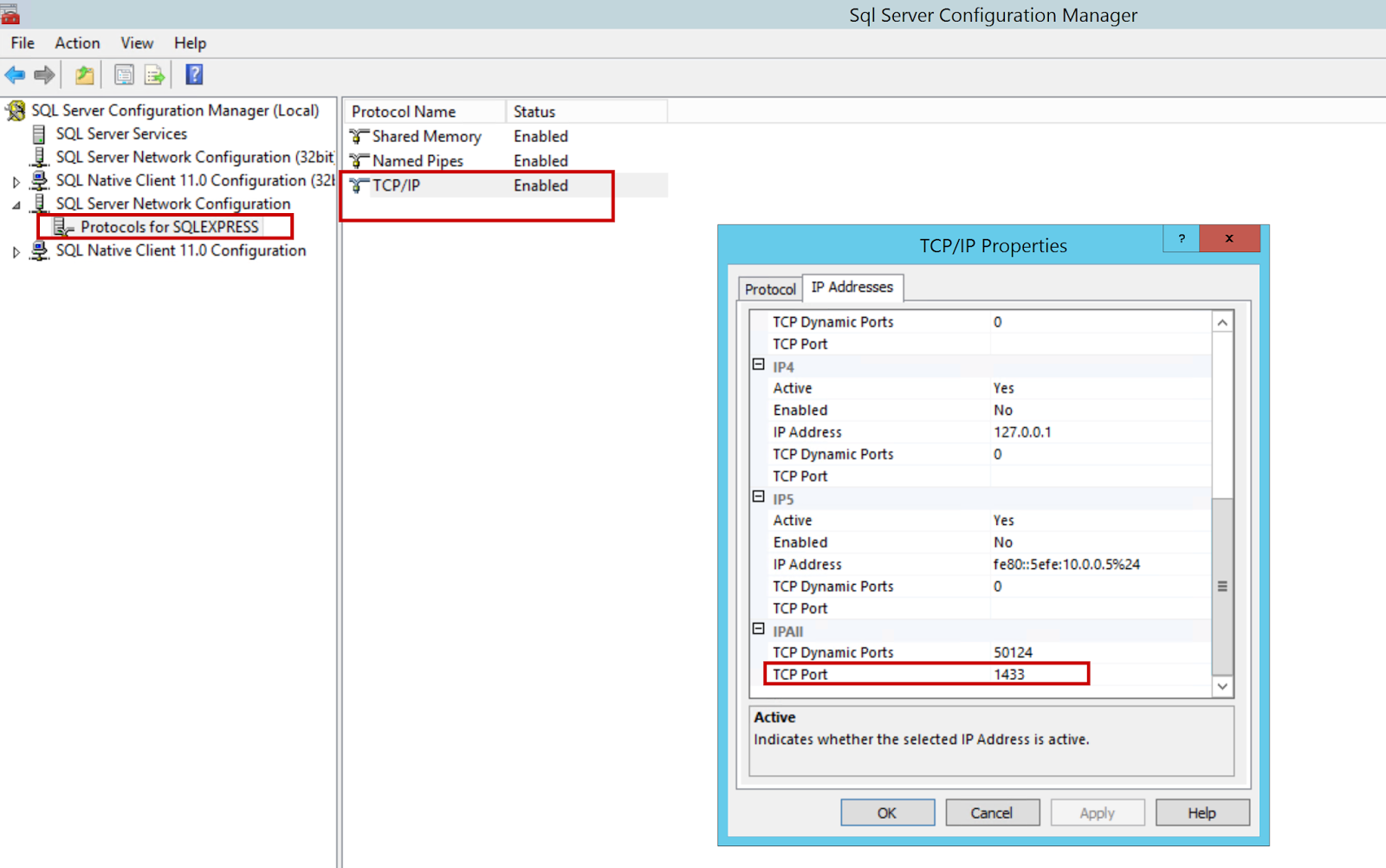
Task: Click the Cancel button
Action: click(992, 813)
